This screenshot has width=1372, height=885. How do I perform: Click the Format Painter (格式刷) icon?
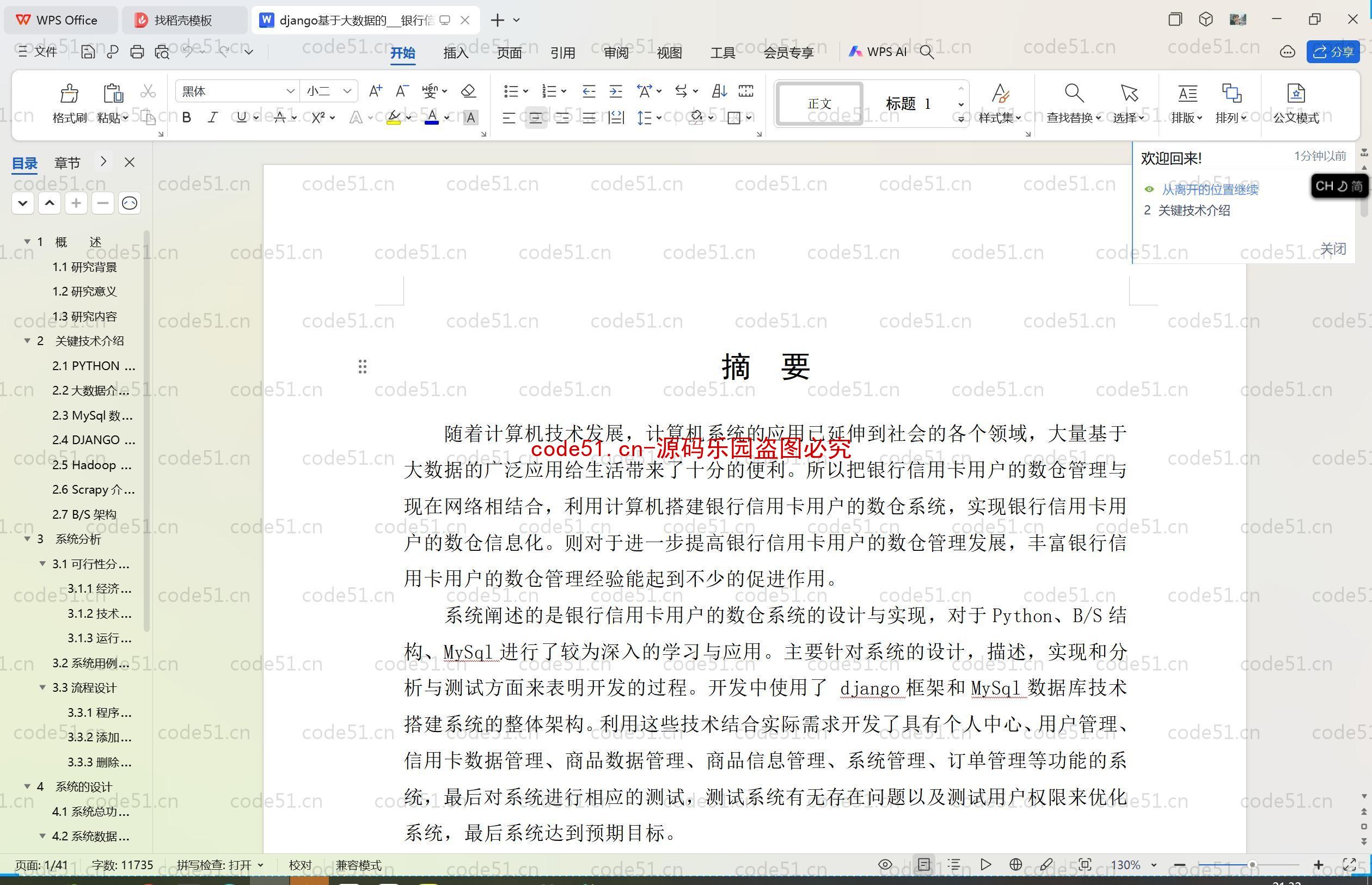[70, 93]
